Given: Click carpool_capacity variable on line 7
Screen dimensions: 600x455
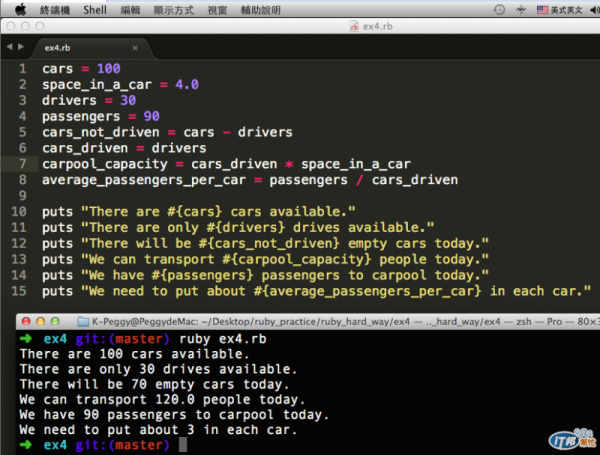Looking at the screenshot, I should click(105, 164).
